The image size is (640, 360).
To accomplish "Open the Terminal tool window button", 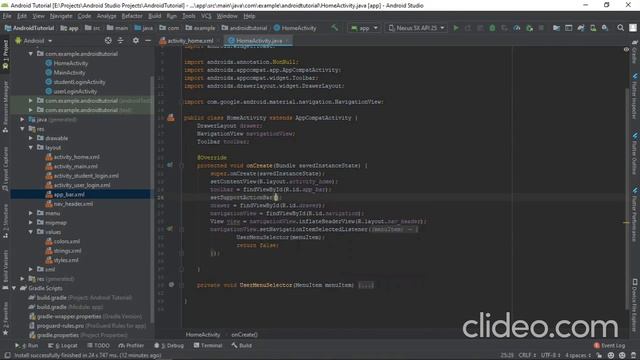I will pos(208,346).
